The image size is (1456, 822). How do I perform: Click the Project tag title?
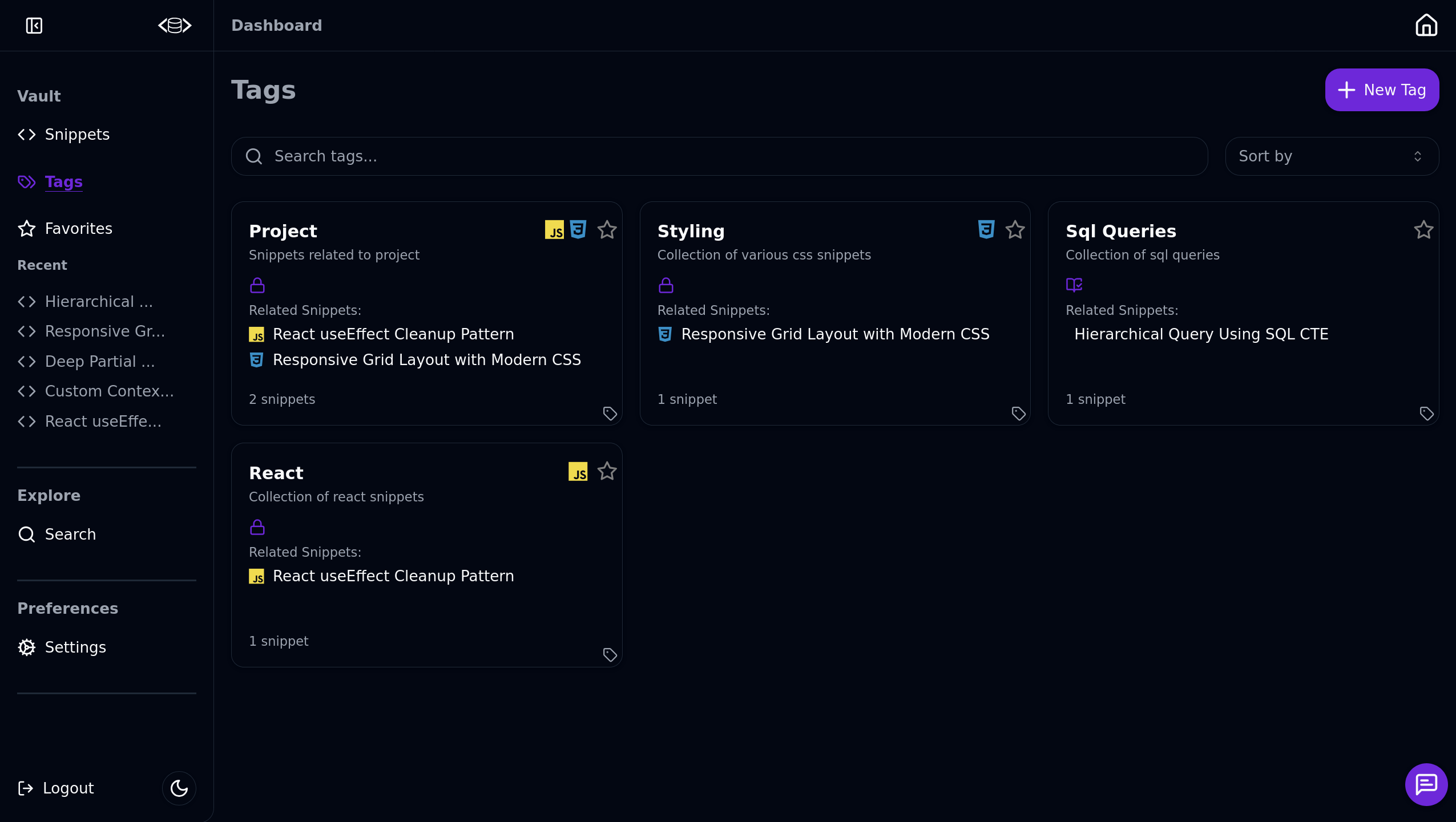tap(283, 231)
